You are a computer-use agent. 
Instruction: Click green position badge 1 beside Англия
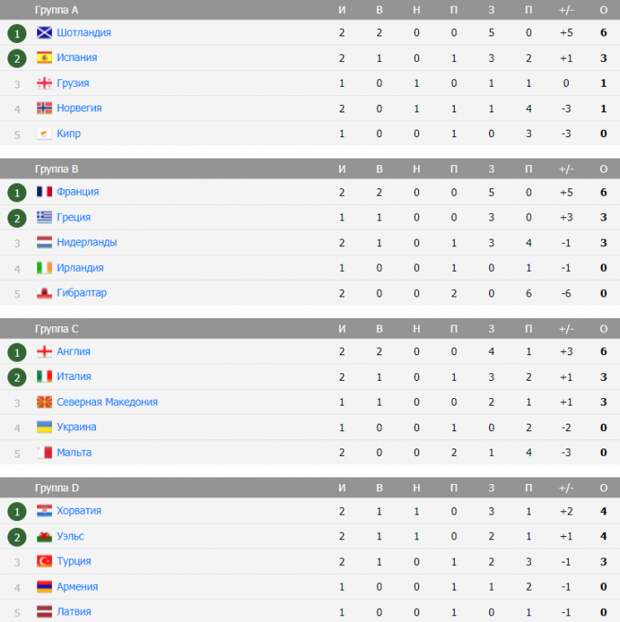17,352
